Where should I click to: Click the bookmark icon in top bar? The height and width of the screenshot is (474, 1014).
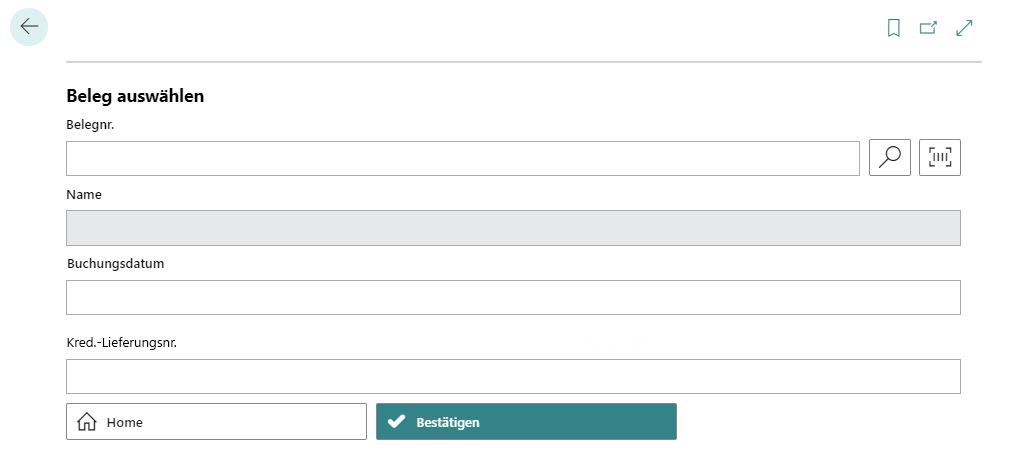coord(894,28)
